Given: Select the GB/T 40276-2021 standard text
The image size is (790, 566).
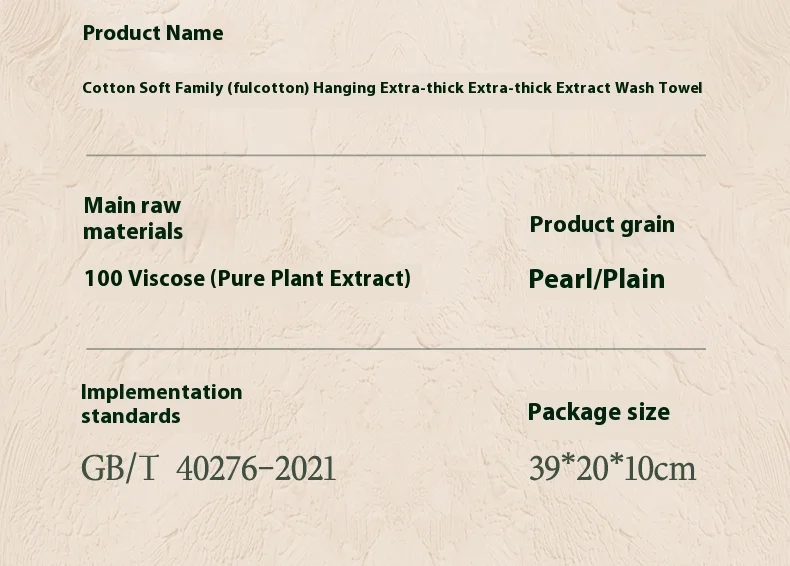Looking at the screenshot, I should [x=208, y=468].
